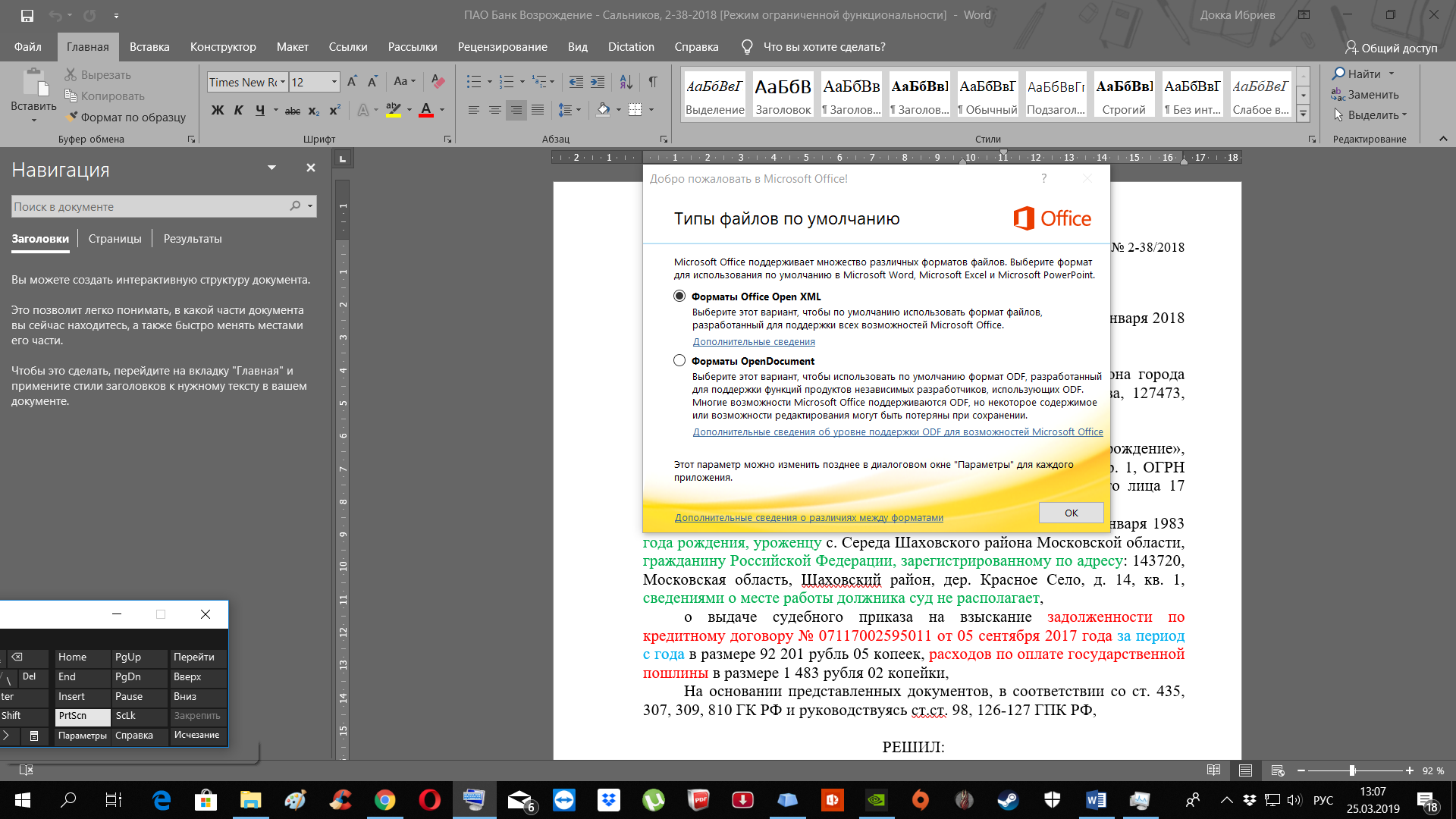
Task: Click the zoom slider handle
Action: (1352, 770)
